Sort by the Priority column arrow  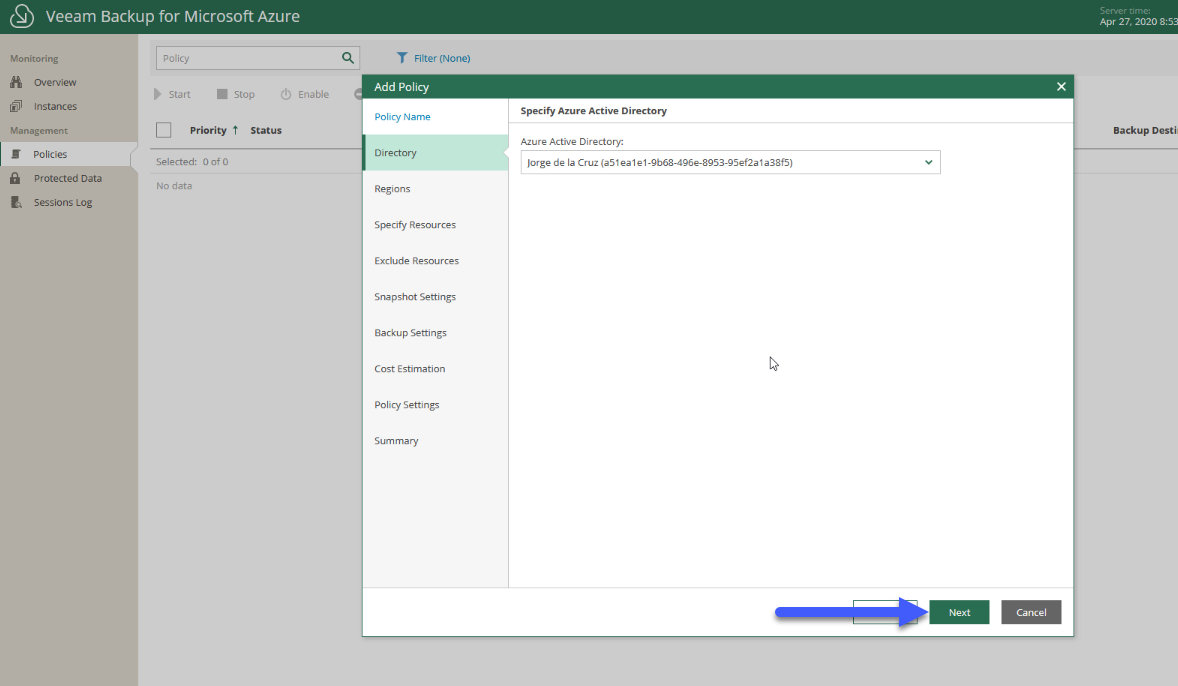click(235, 130)
